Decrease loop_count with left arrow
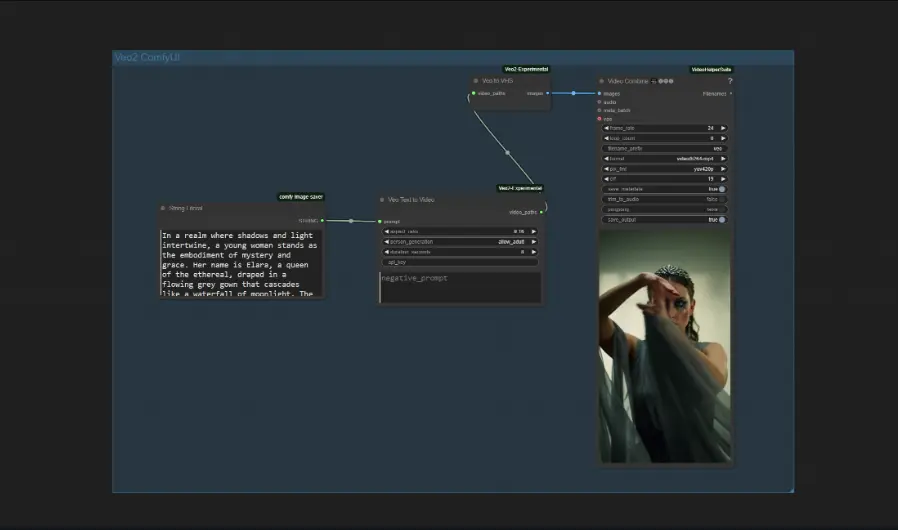Screen dimensions: 898x530 (606, 138)
